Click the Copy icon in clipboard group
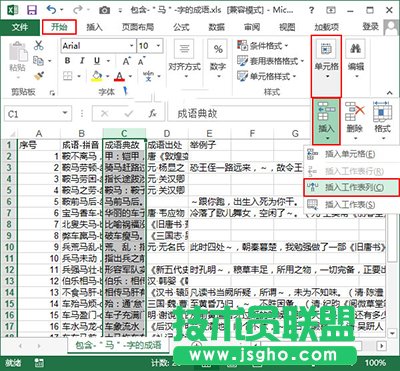Screen dimensions: 400x371 click(38, 61)
